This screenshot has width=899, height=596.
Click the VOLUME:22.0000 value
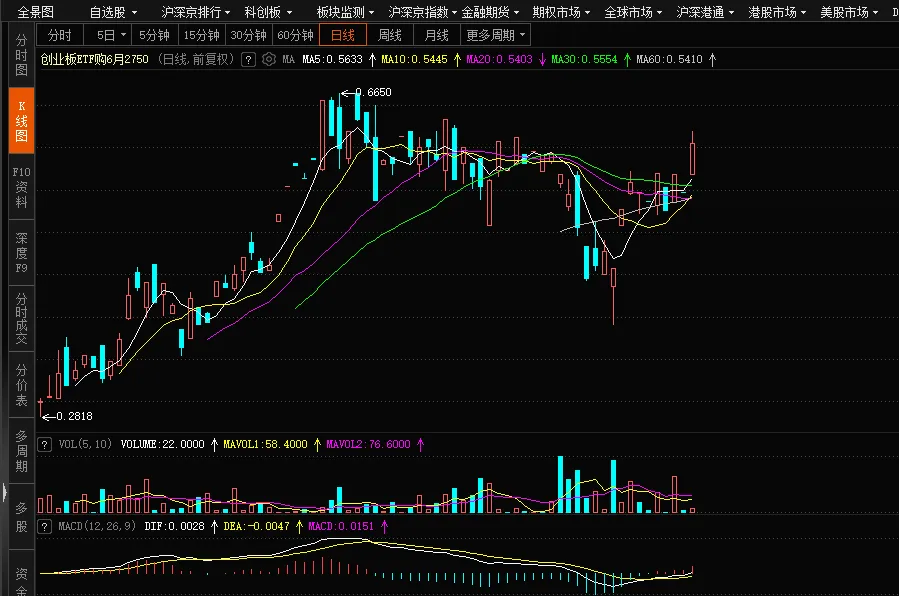162,444
